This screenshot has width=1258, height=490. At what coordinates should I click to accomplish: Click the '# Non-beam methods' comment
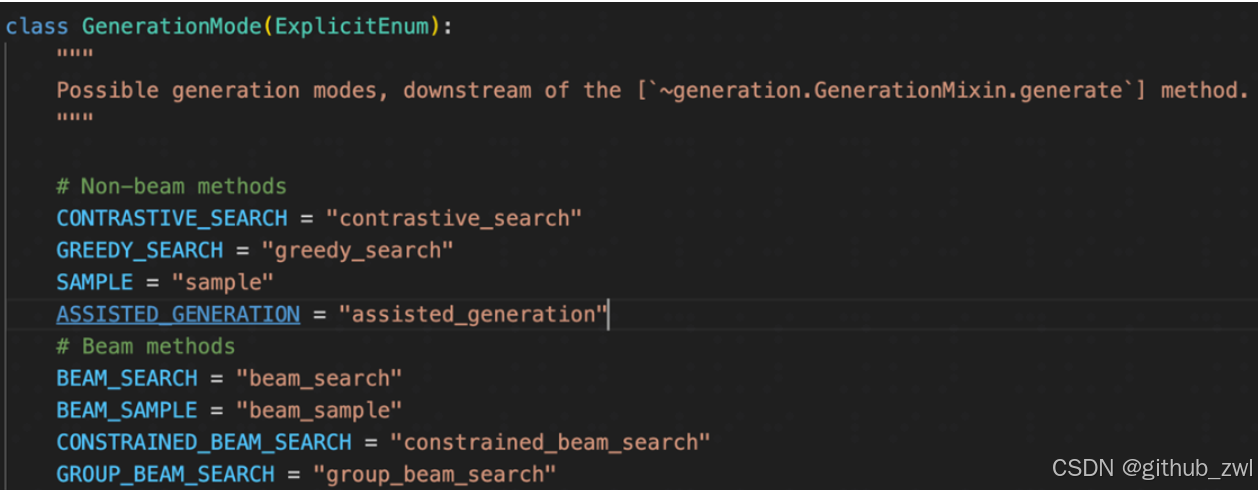(171, 186)
